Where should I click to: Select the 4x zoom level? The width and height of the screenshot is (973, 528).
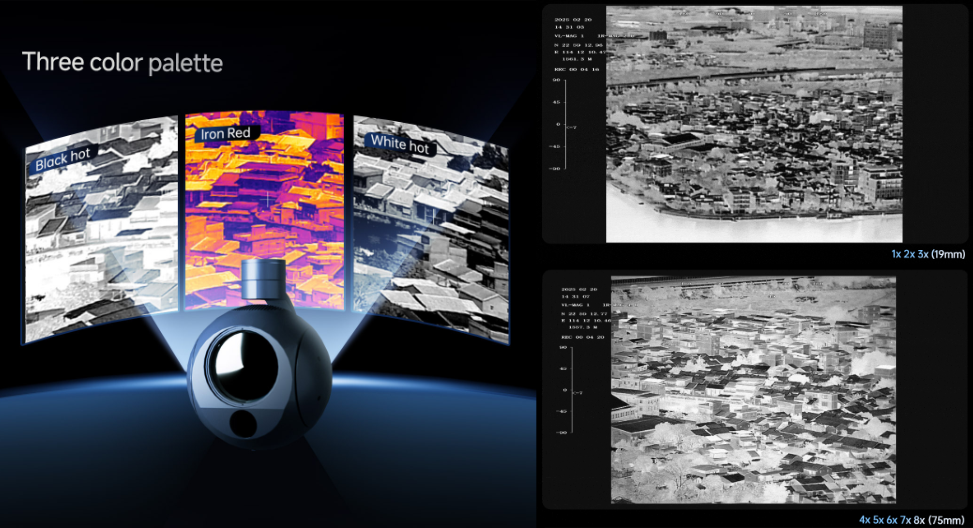pyautogui.click(x=866, y=520)
